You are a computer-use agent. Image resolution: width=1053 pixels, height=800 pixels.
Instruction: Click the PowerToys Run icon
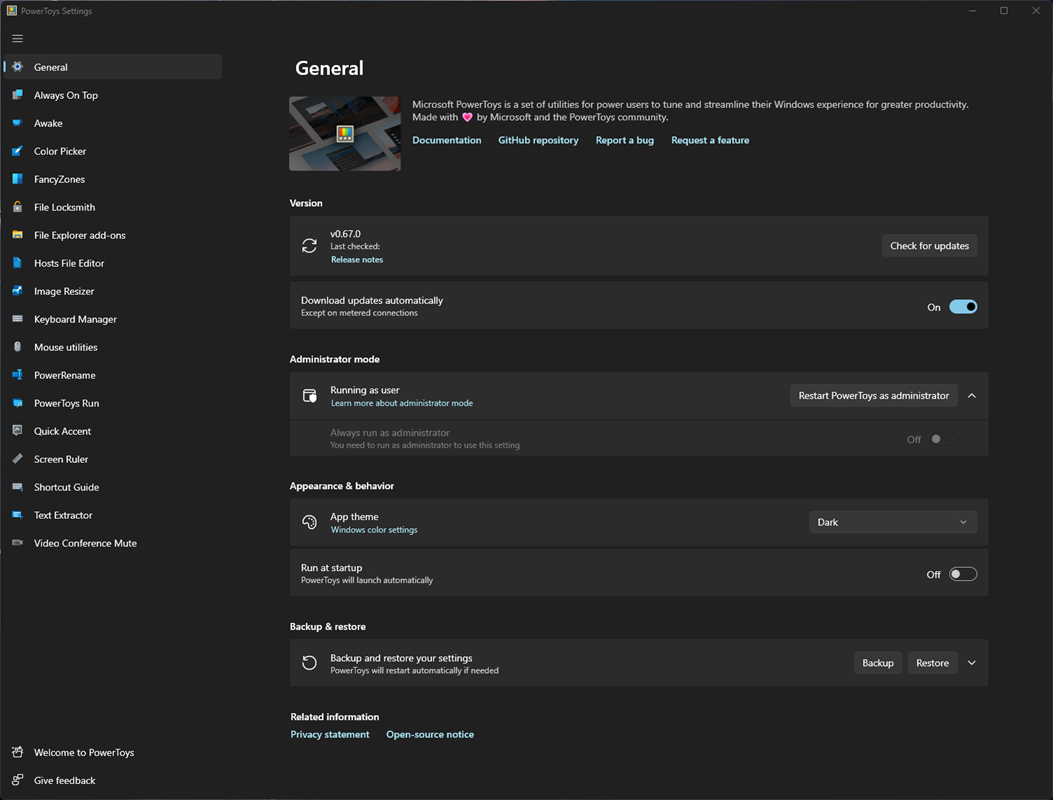(x=17, y=403)
